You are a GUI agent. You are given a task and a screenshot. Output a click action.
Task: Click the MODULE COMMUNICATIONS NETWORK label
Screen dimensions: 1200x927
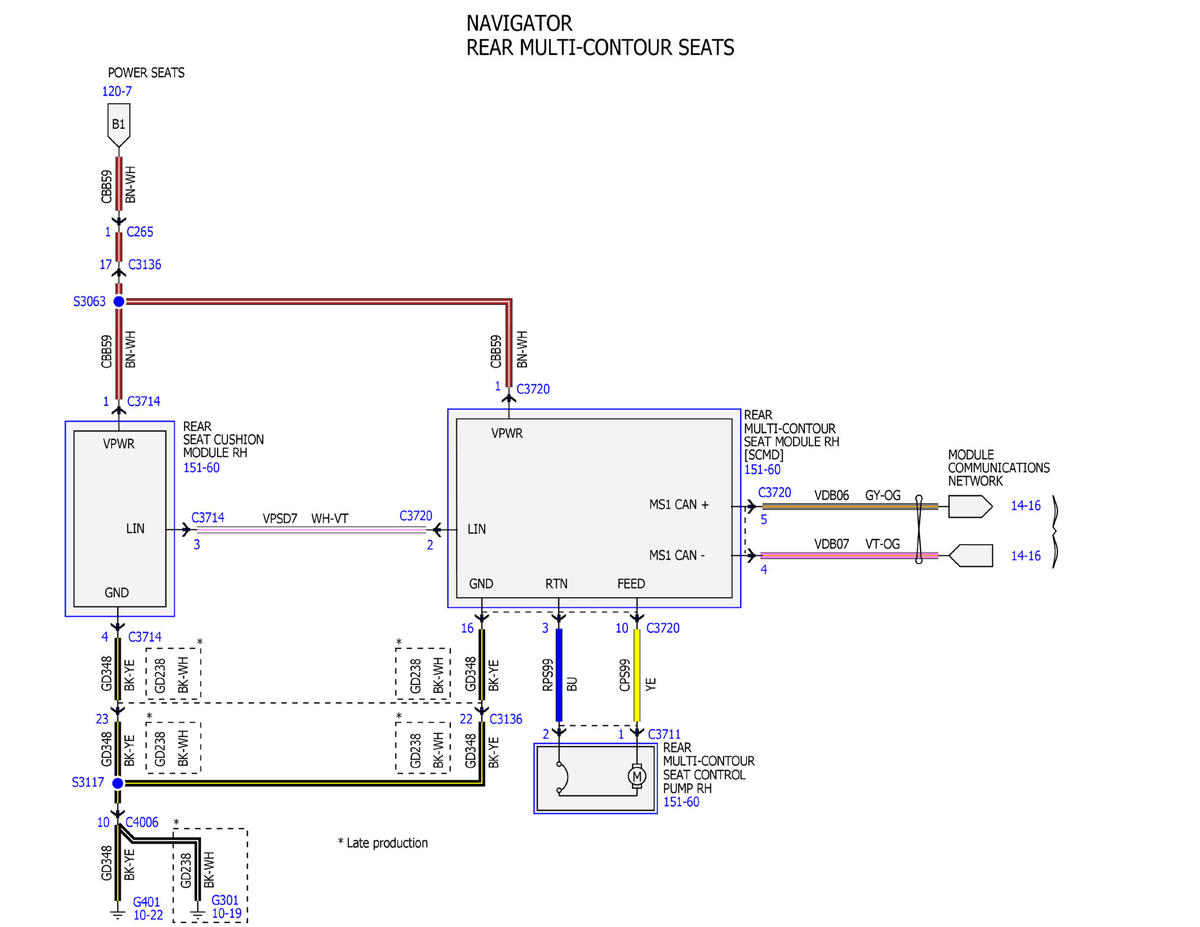pyautogui.click(x=999, y=468)
